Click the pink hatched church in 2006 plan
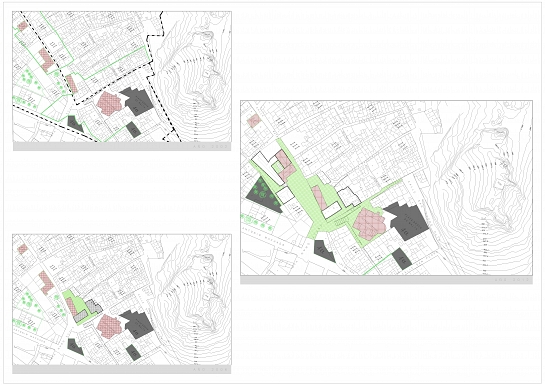The image size is (545, 385). click(x=109, y=327)
